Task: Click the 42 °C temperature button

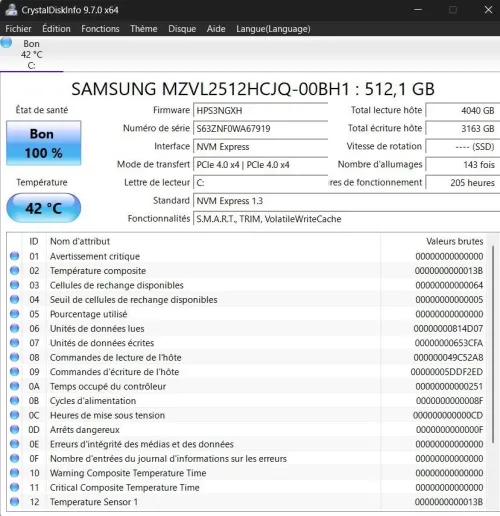Action: click(x=44, y=208)
